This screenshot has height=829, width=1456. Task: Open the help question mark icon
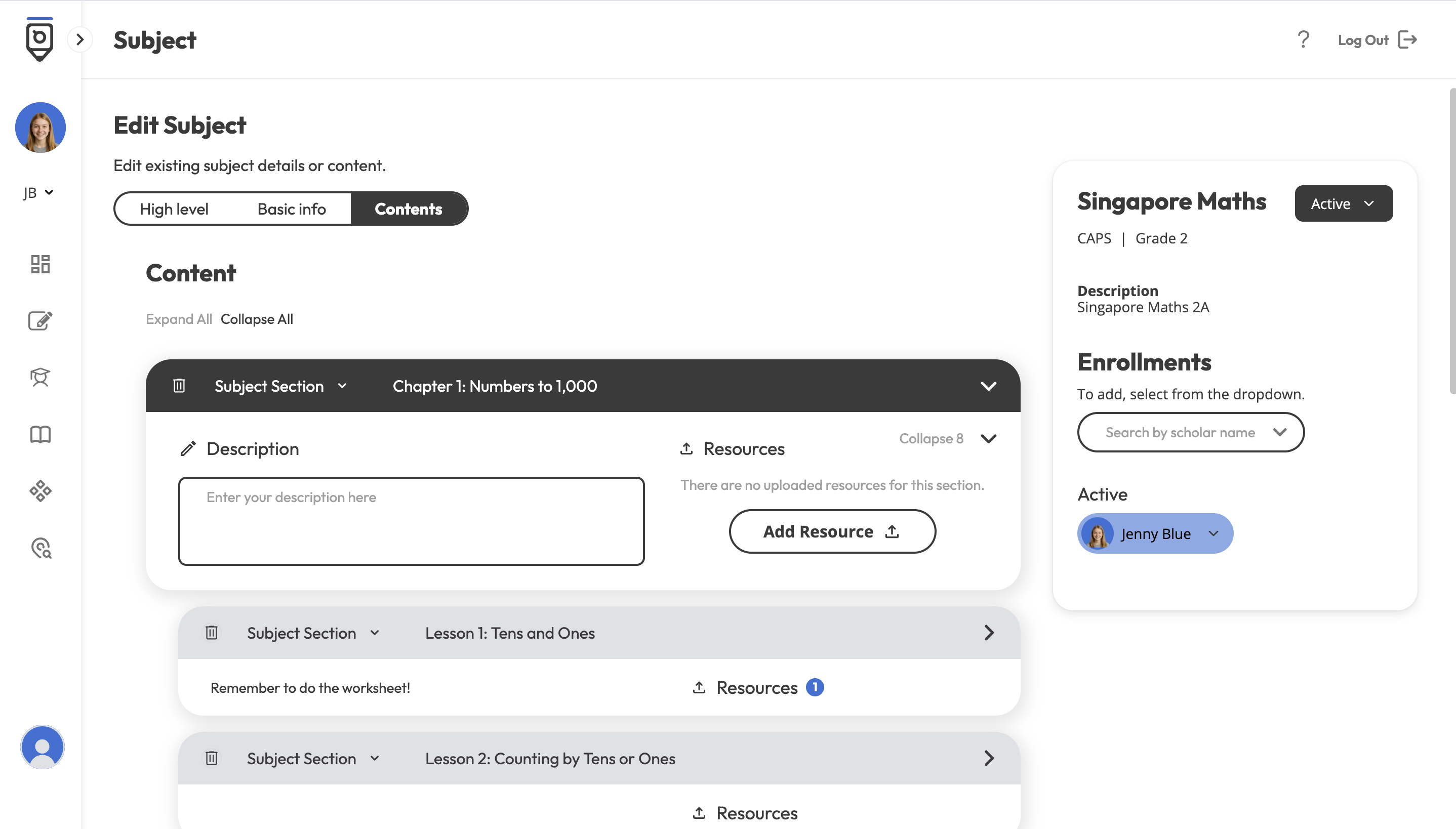(x=1303, y=39)
